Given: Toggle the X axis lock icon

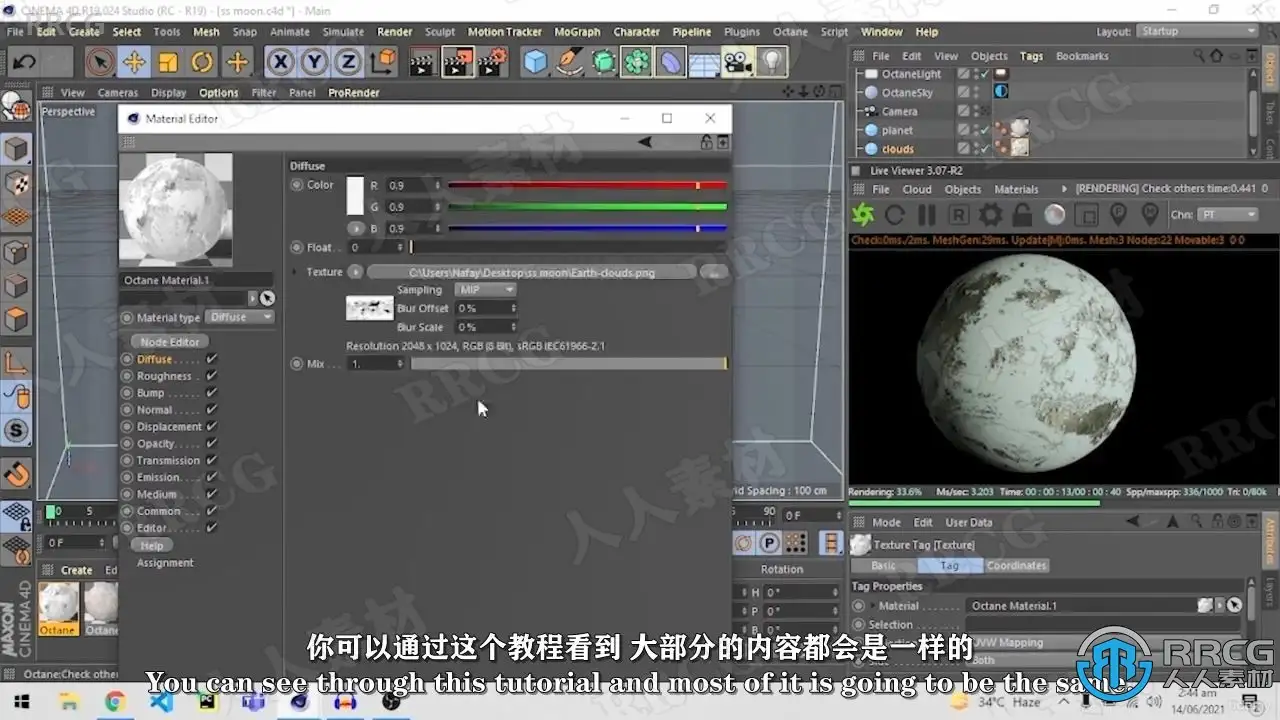Looking at the screenshot, I should pyautogui.click(x=281, y=63).
